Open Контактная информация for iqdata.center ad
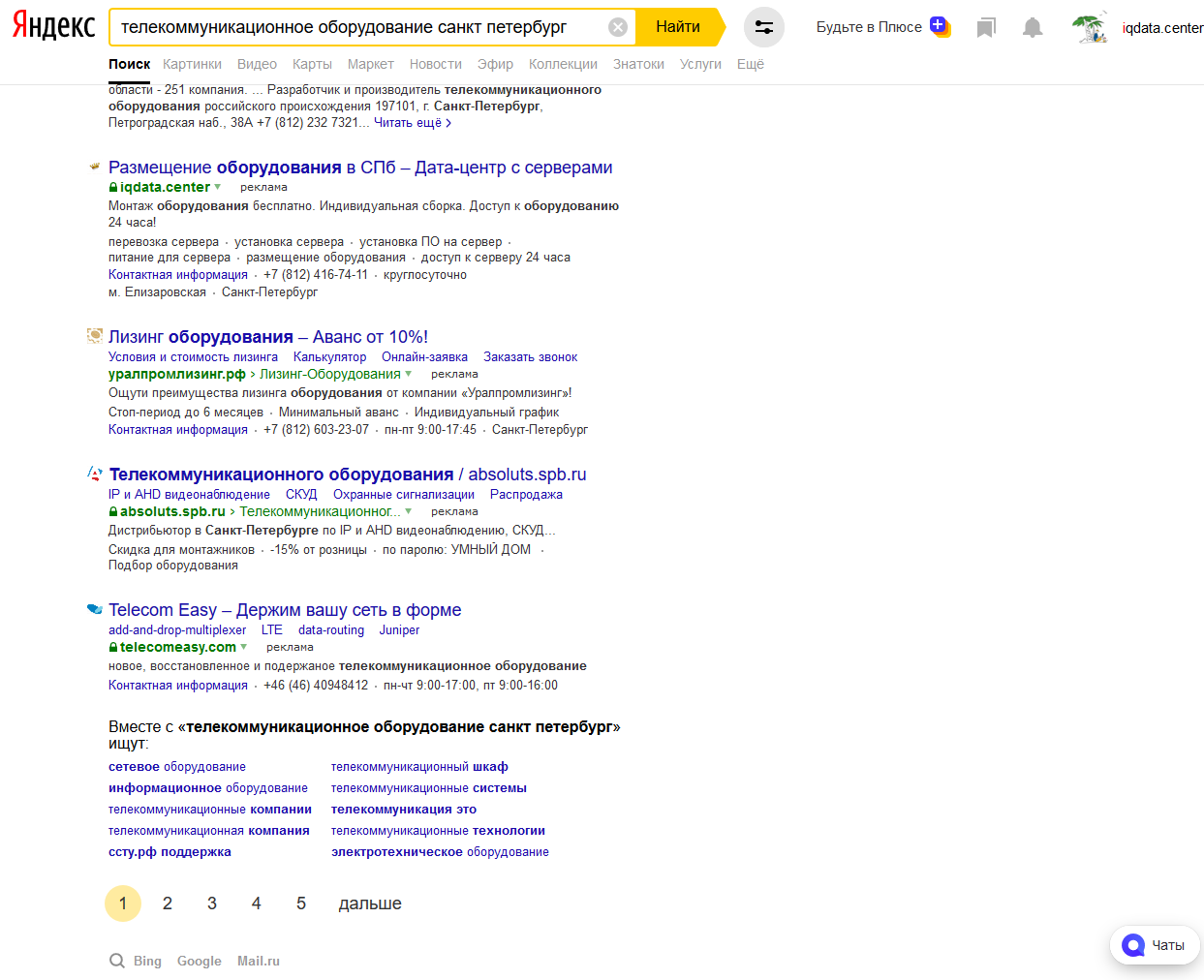The height and width of the screenshot is (980, 1204). pos(178,275)
